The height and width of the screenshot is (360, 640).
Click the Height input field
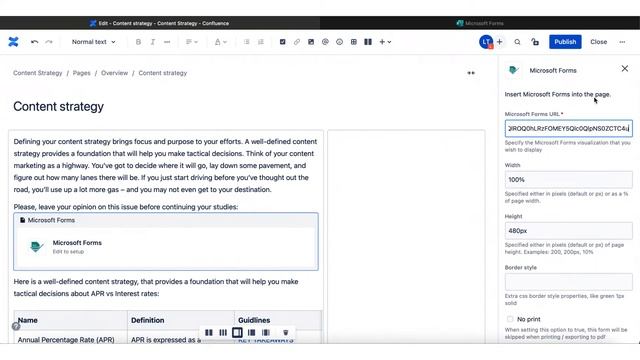(x=569, y=231)
